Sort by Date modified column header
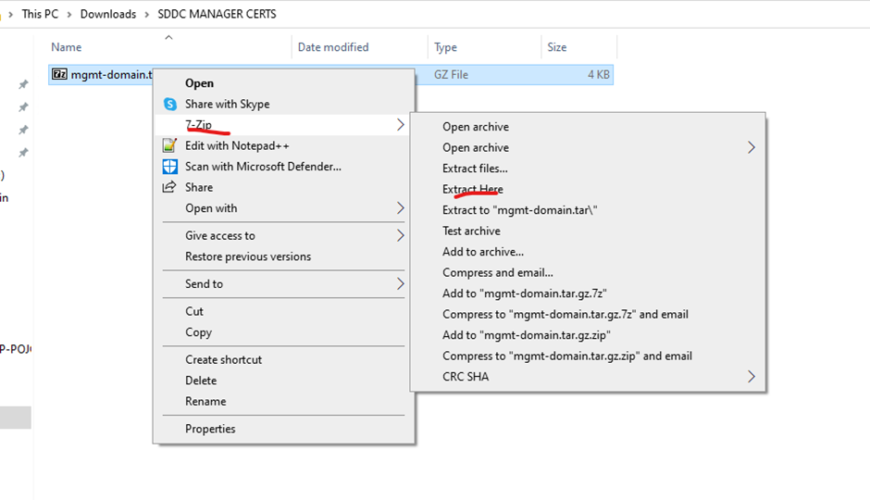The width and height of the screenshot is (870, 500). [x=333, y=47]
